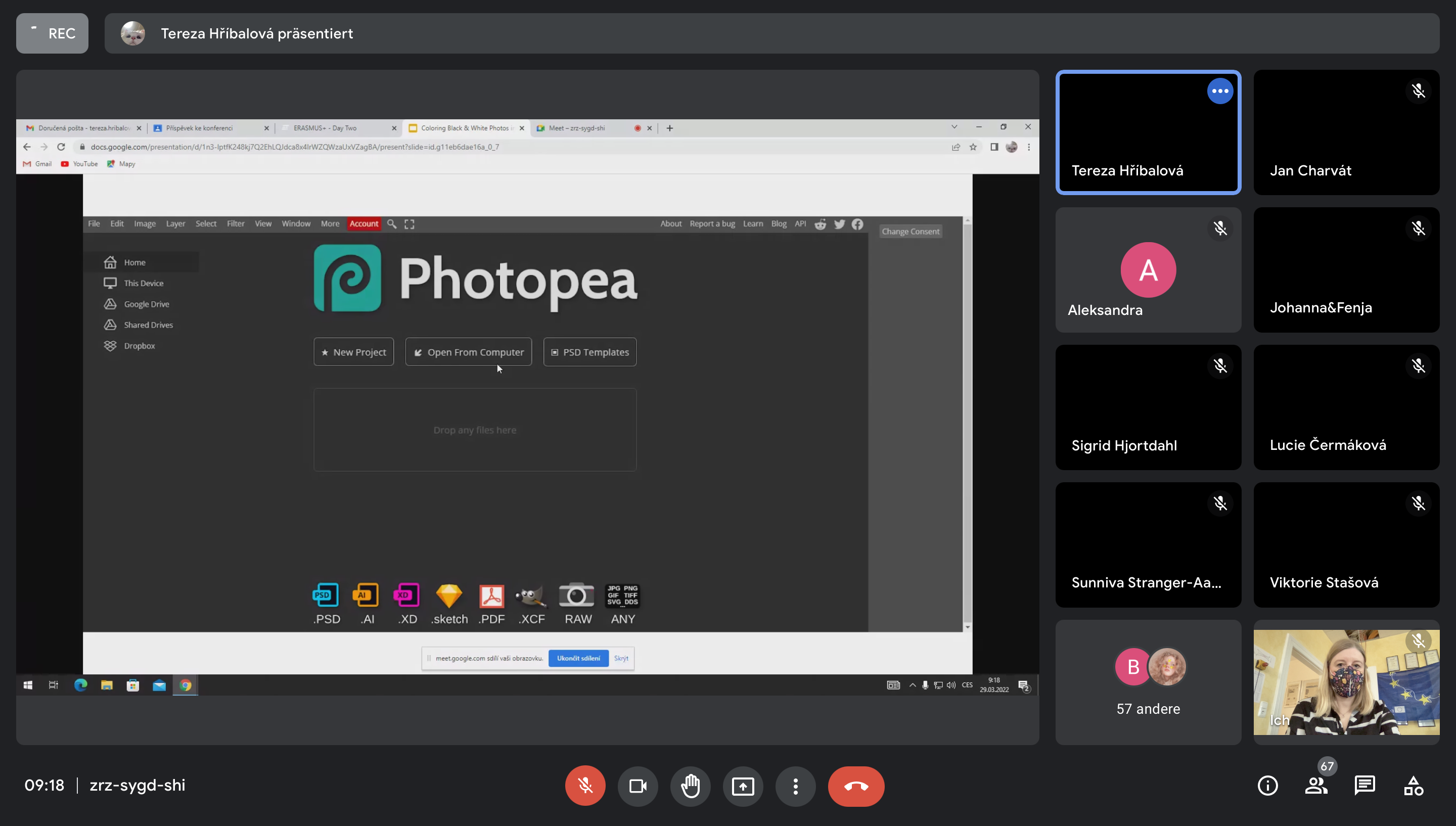
Task: Leave the call with red hang-up button
Action: (x=856, y=786)
